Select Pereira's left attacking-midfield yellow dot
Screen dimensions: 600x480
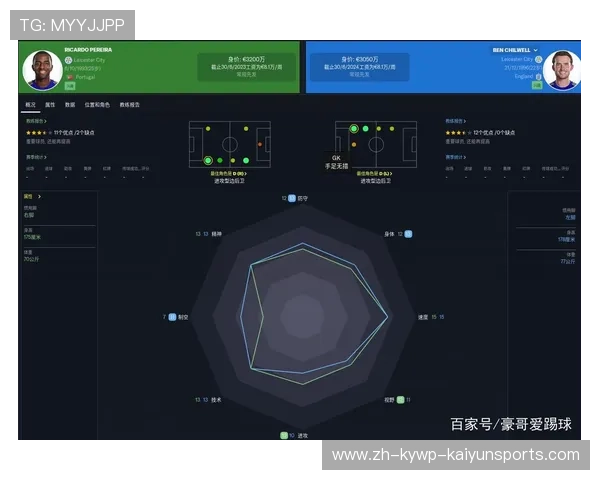(246, 129)
